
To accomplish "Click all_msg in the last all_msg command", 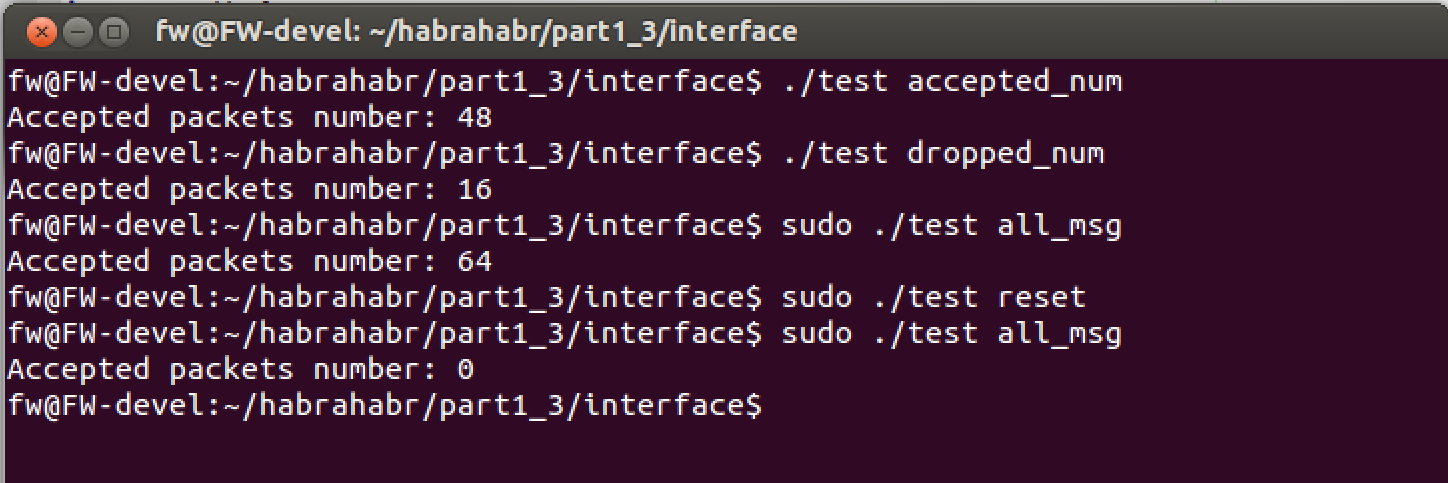I will coord(1059,334).
